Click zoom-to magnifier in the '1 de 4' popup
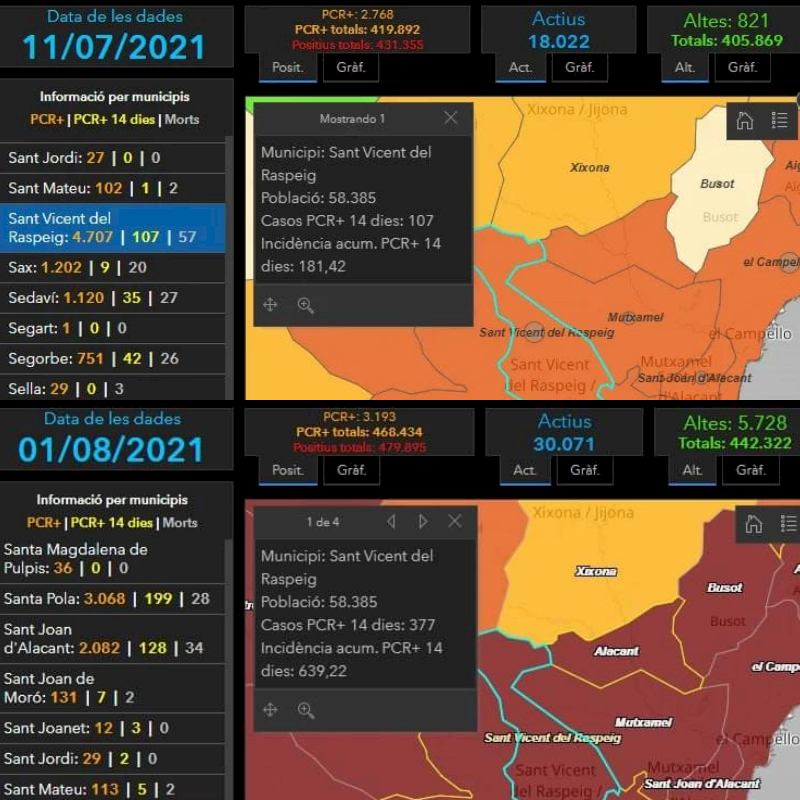Image resolution: width=800 pixels, height=800 pixels. 306,711
